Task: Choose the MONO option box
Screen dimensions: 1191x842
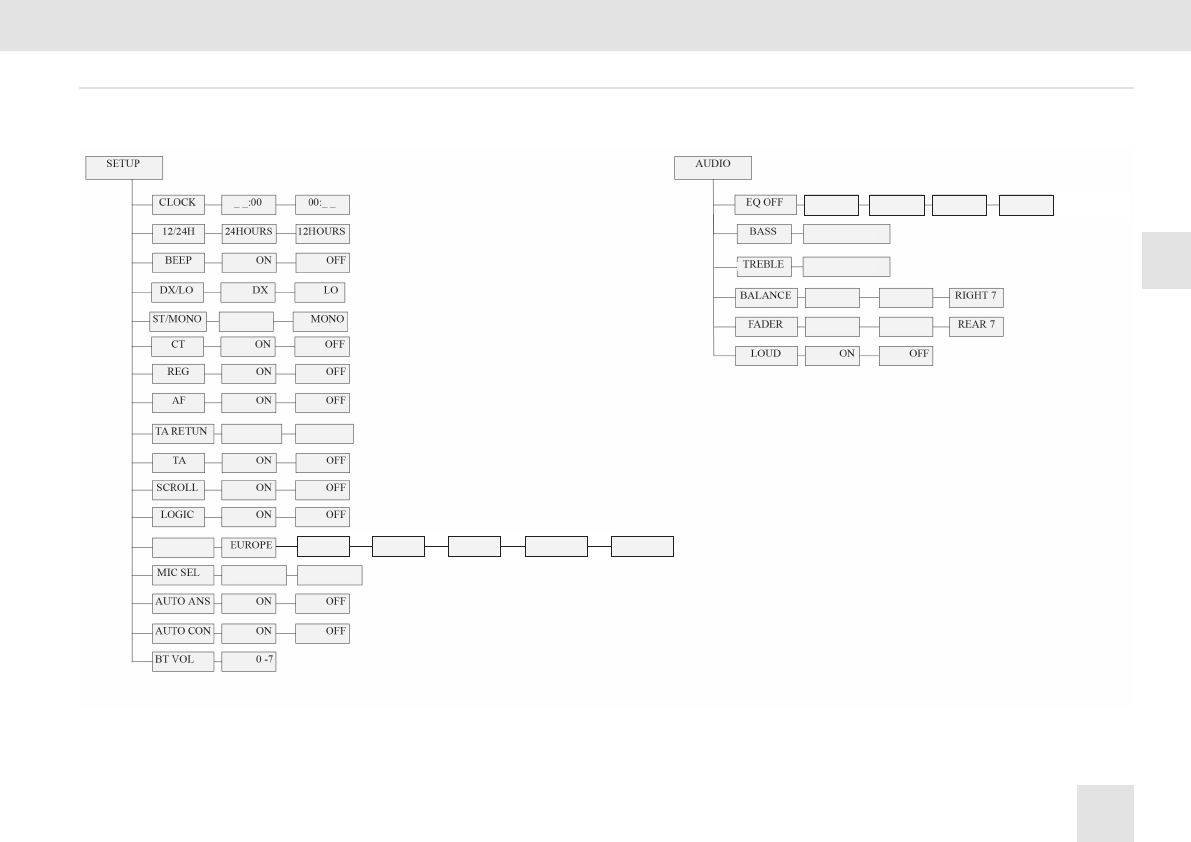Action: pos(321,321)
